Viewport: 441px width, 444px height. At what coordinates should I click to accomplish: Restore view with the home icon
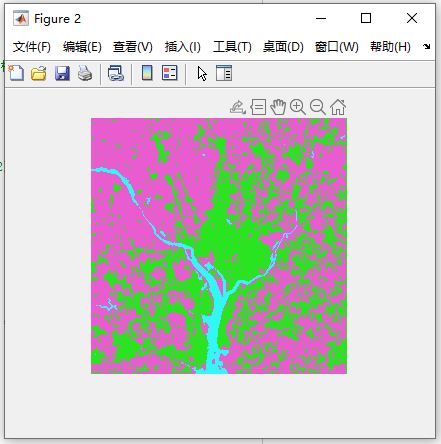click(338, 107)
